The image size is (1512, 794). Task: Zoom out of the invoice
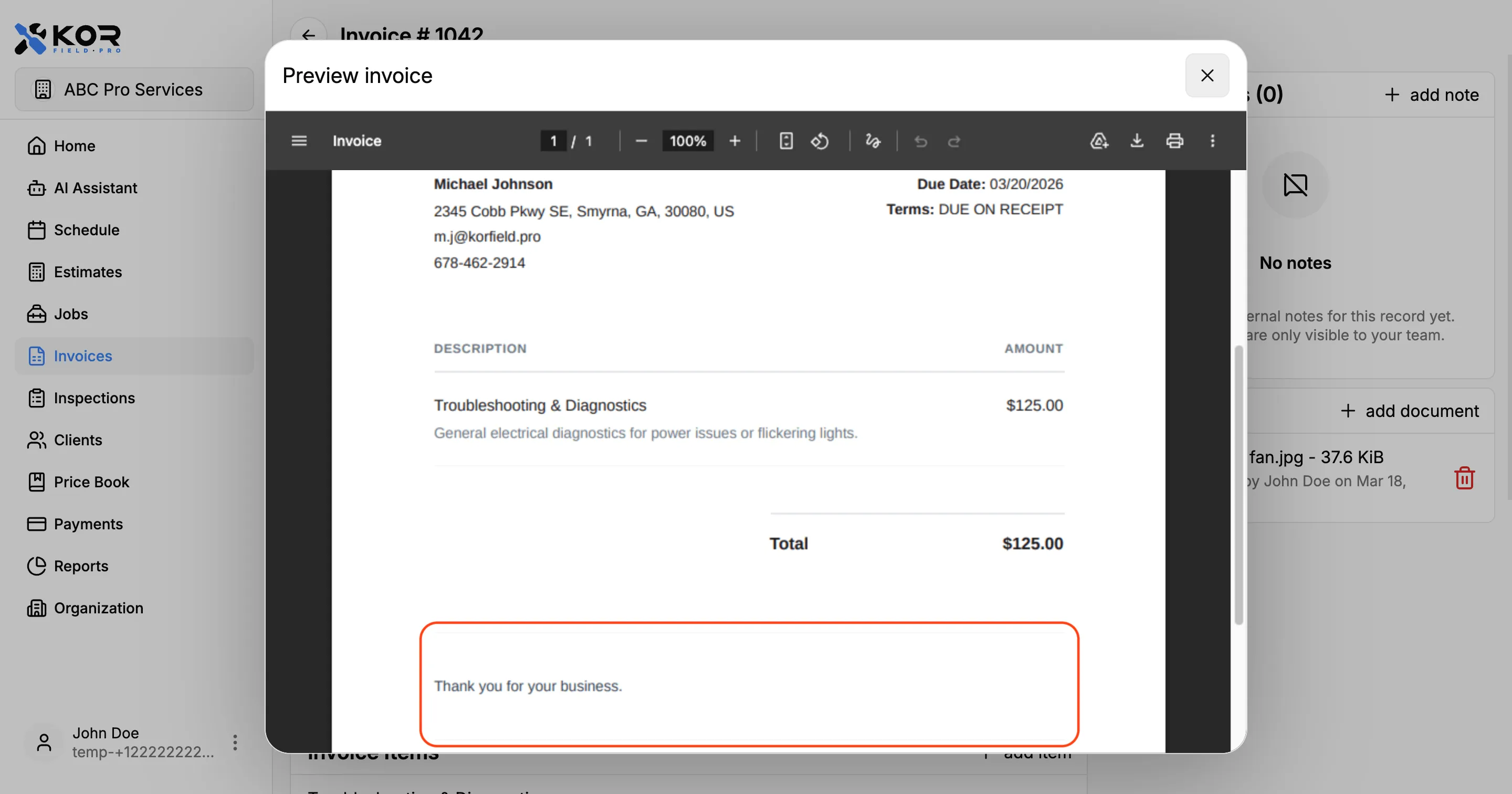point(641,141)
